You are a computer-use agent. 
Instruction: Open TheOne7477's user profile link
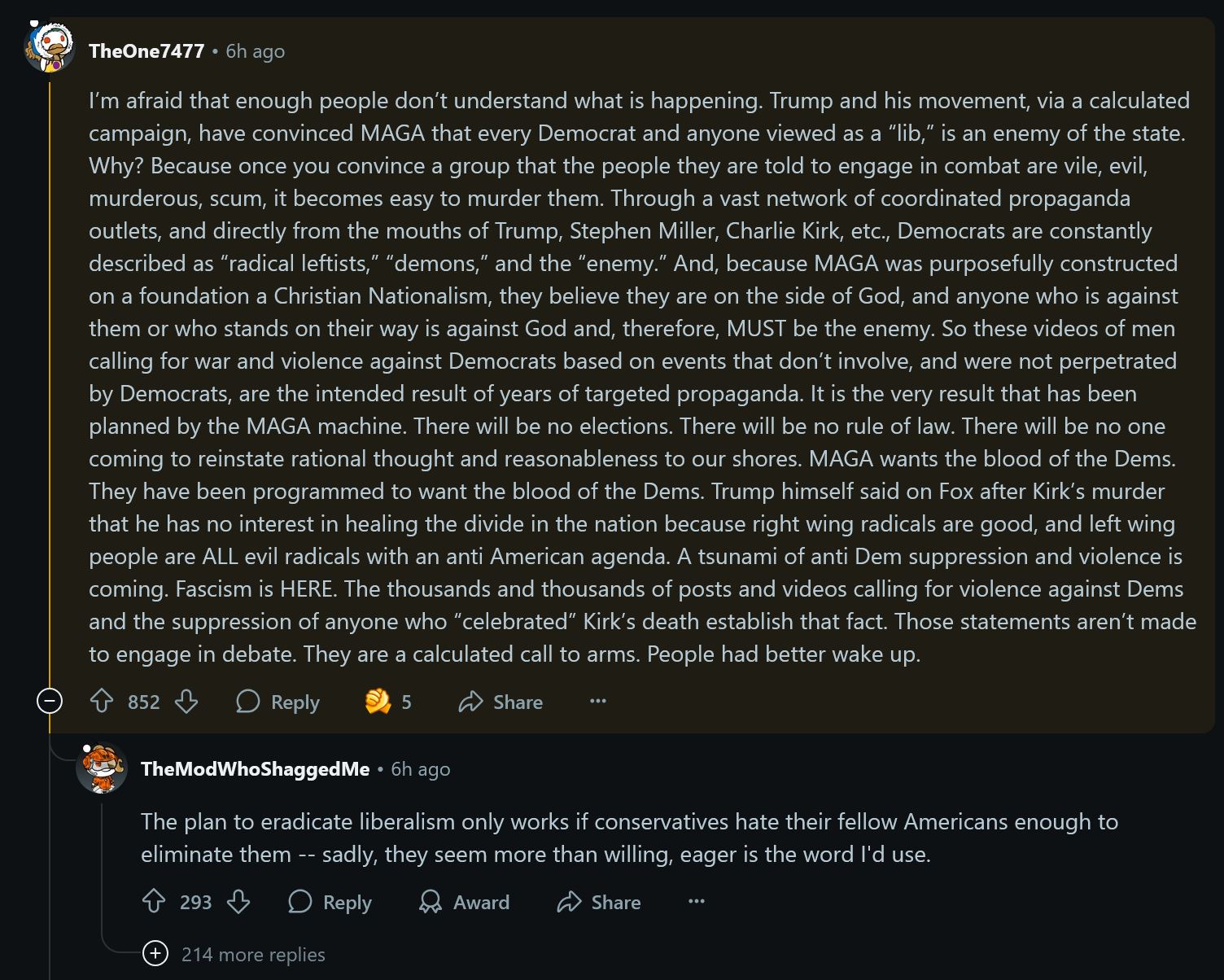pyautogui.click(x=146, y=51)
